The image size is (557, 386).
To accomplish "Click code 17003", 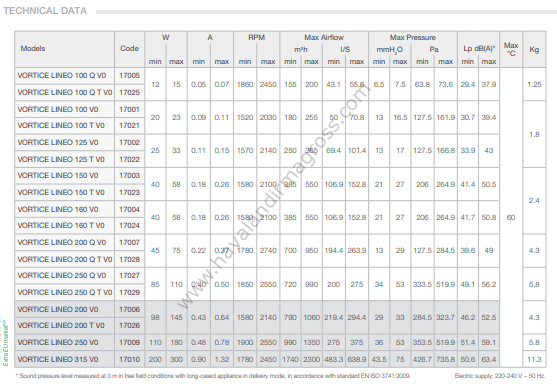I will coord(129,175).
